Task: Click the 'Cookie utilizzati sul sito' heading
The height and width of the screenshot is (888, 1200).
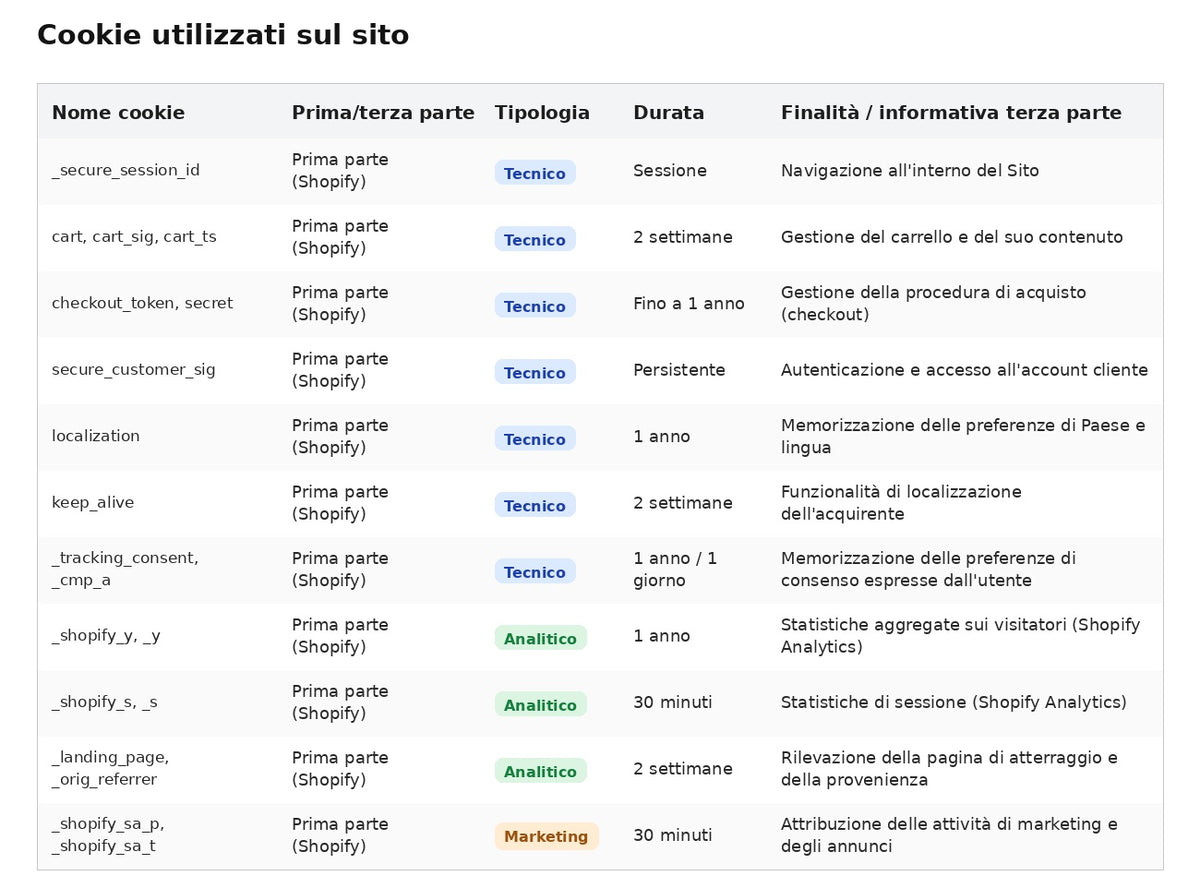Action: 223,35
